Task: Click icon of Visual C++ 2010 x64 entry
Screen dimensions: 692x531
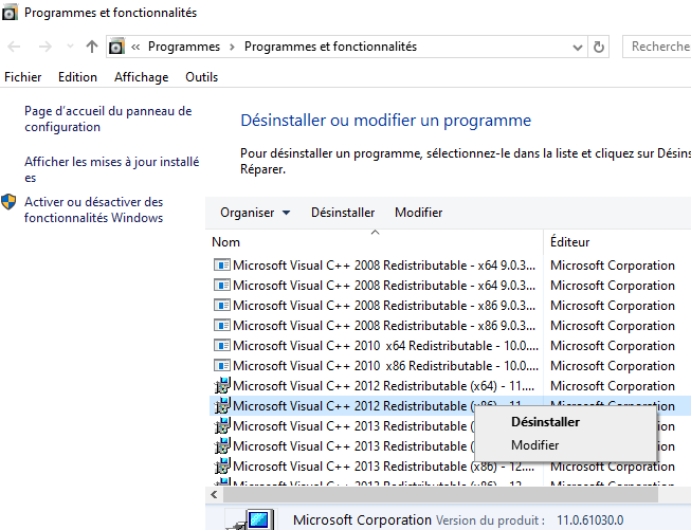Action: [222, 346]
